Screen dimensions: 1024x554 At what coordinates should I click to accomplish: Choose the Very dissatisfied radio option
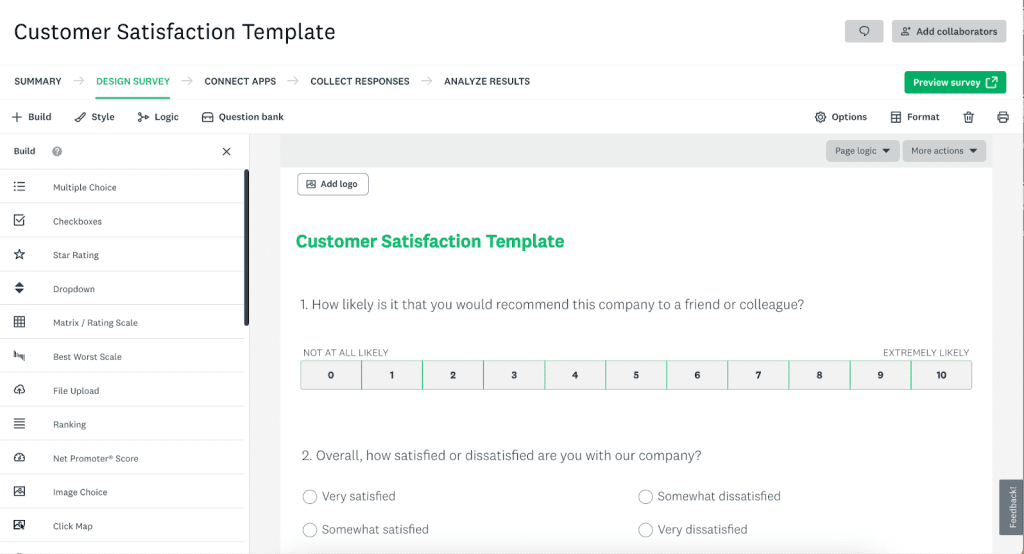pyautogui.click(x=646, y=530)
